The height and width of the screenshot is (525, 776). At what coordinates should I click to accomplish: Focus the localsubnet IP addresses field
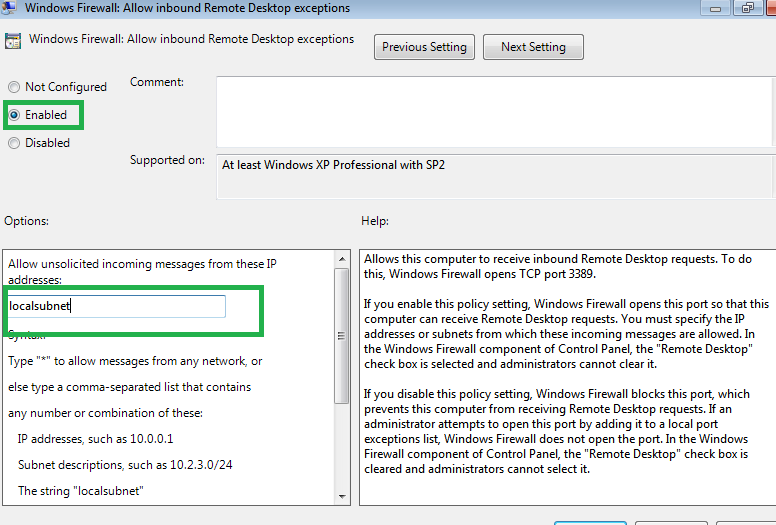coord(116,306)
